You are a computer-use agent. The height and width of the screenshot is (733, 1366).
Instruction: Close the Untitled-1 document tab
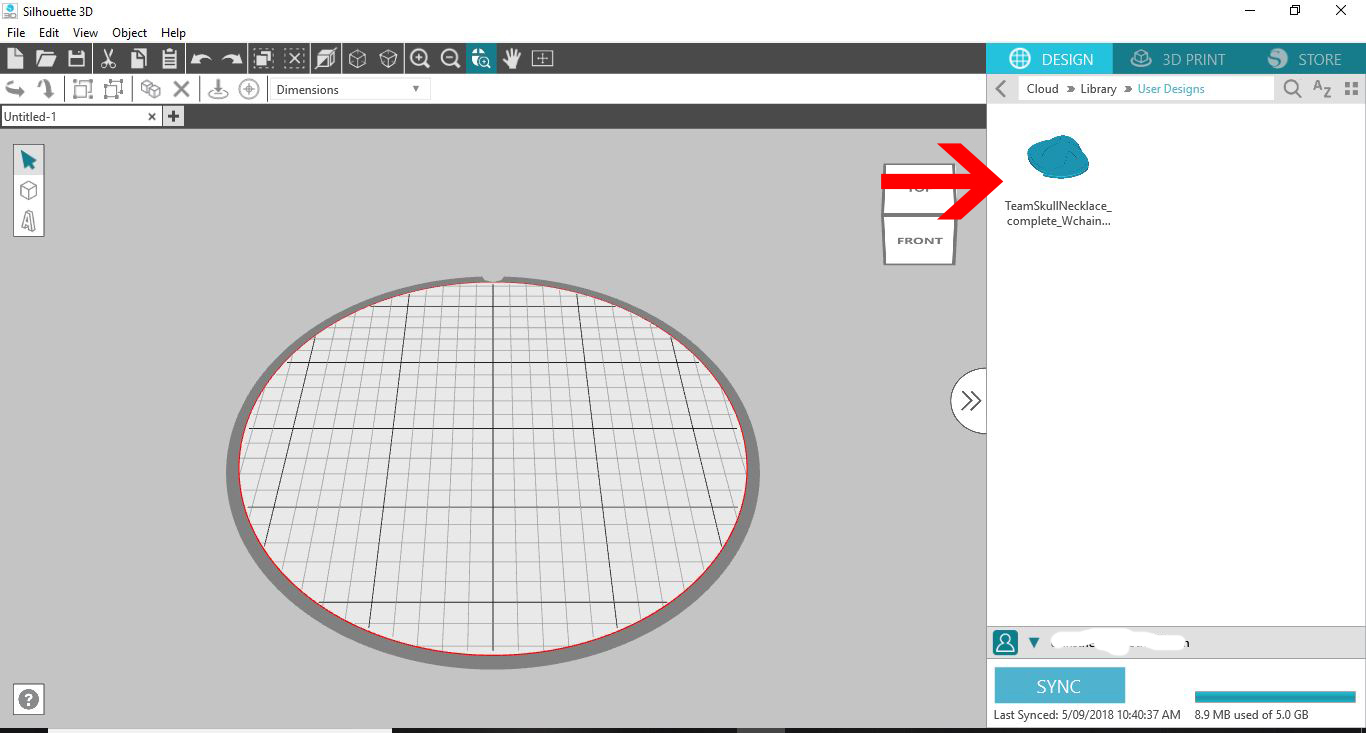(x=152, y=116)
